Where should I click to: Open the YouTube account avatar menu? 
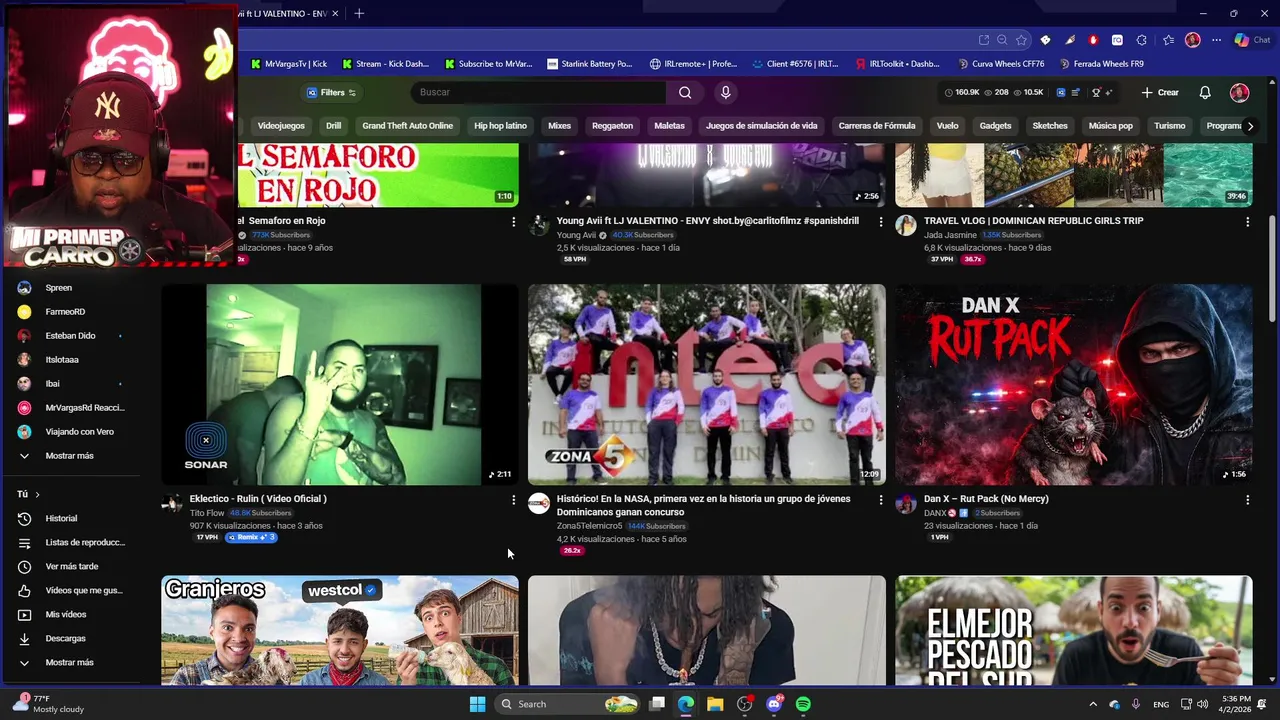click(1239, 92)
